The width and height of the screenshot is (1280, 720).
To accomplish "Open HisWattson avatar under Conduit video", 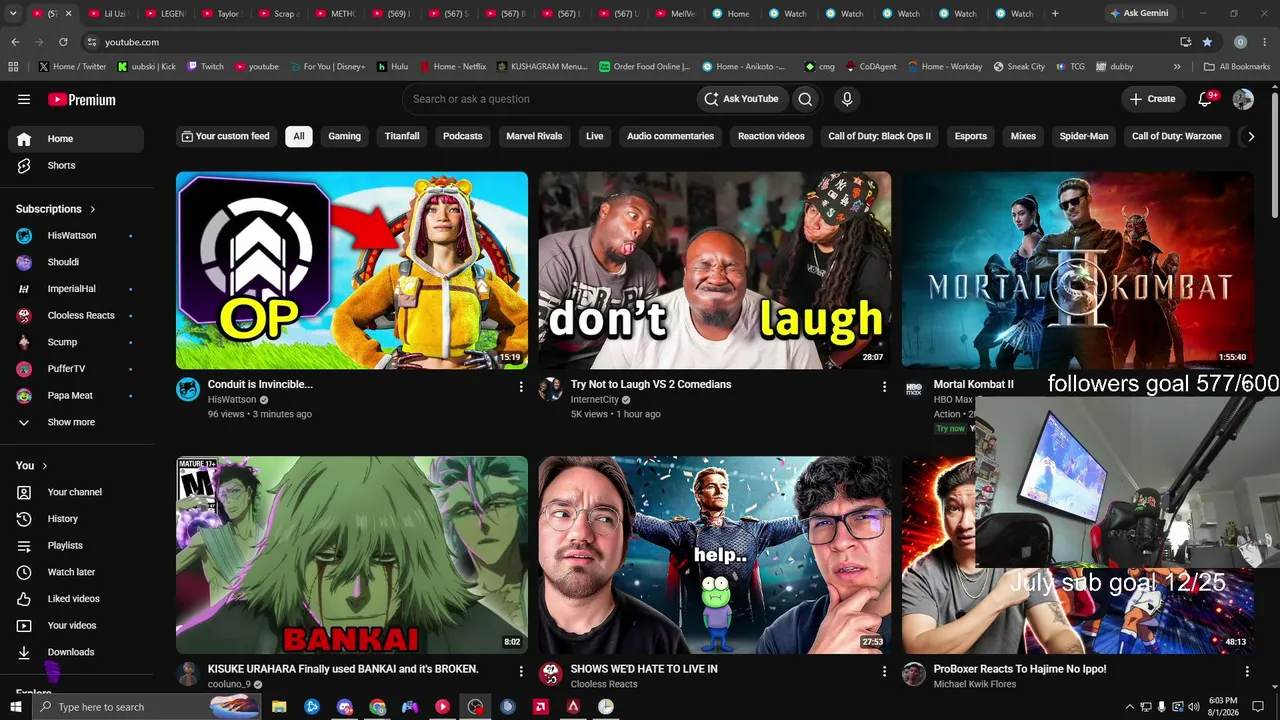I will (x=188, y=389).
